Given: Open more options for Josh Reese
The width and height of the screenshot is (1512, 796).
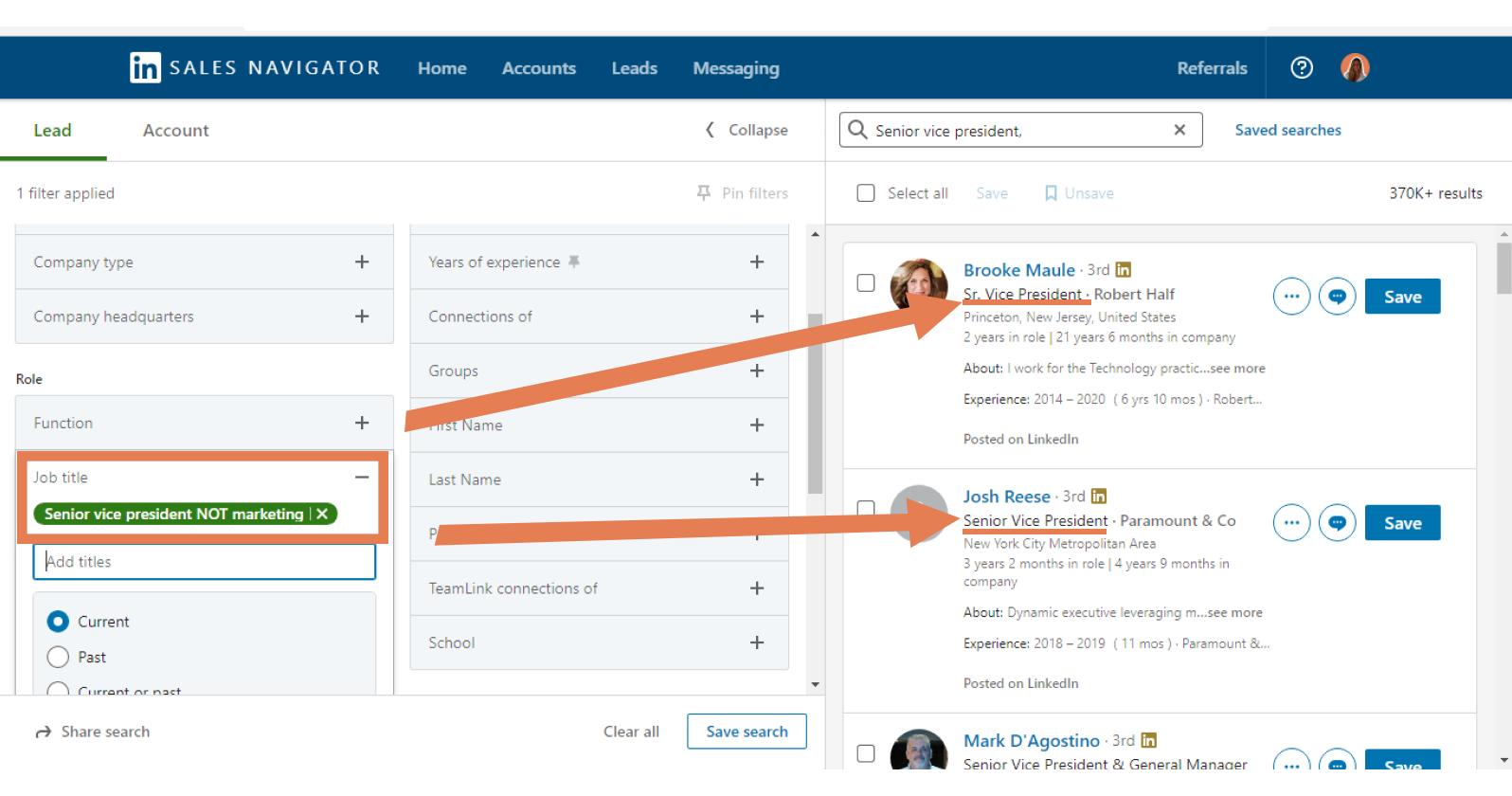Looking at the screenshot, I should click(x=1291, y=522).
